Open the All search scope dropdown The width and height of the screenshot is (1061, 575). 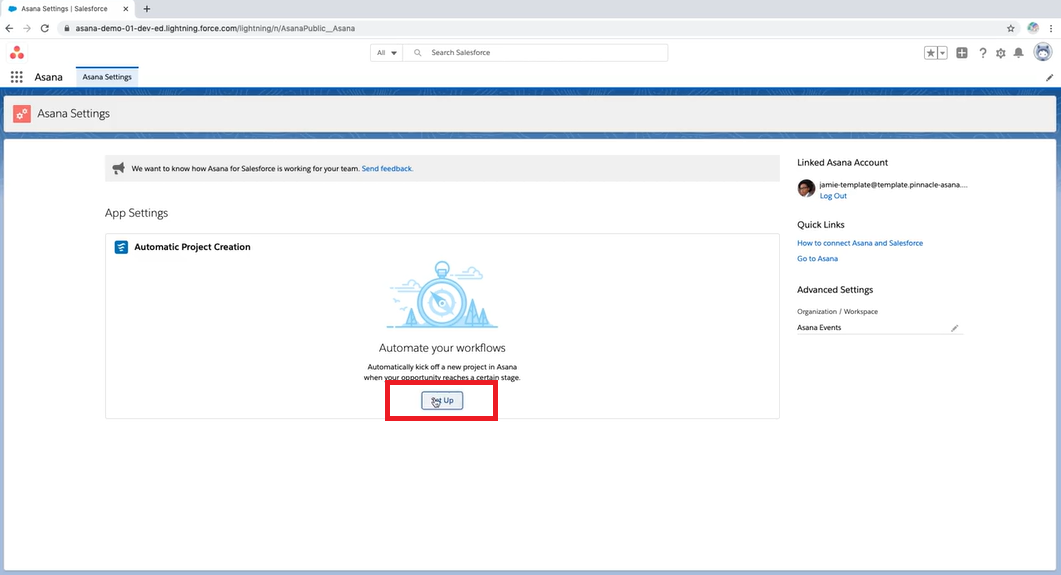click(386, 53)
